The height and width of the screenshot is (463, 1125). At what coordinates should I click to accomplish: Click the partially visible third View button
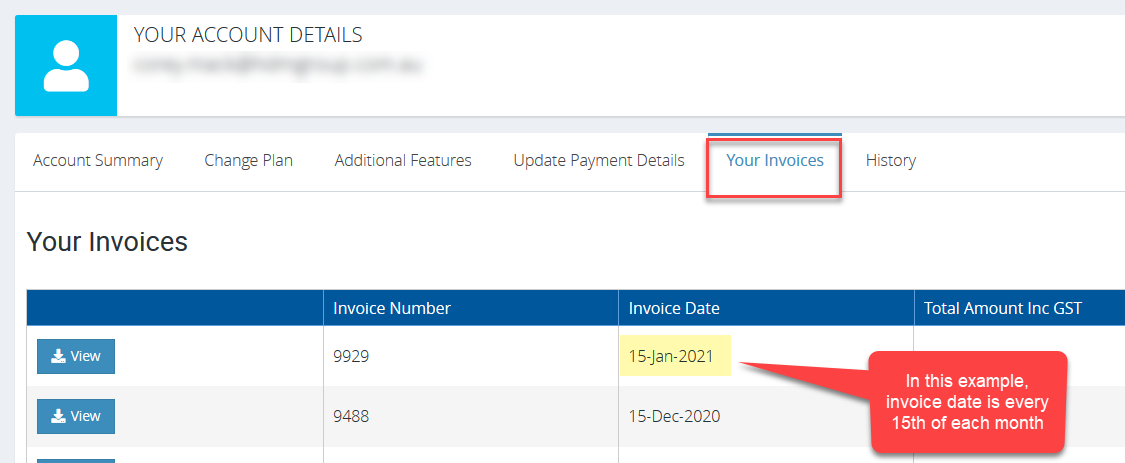pos(76,460)
